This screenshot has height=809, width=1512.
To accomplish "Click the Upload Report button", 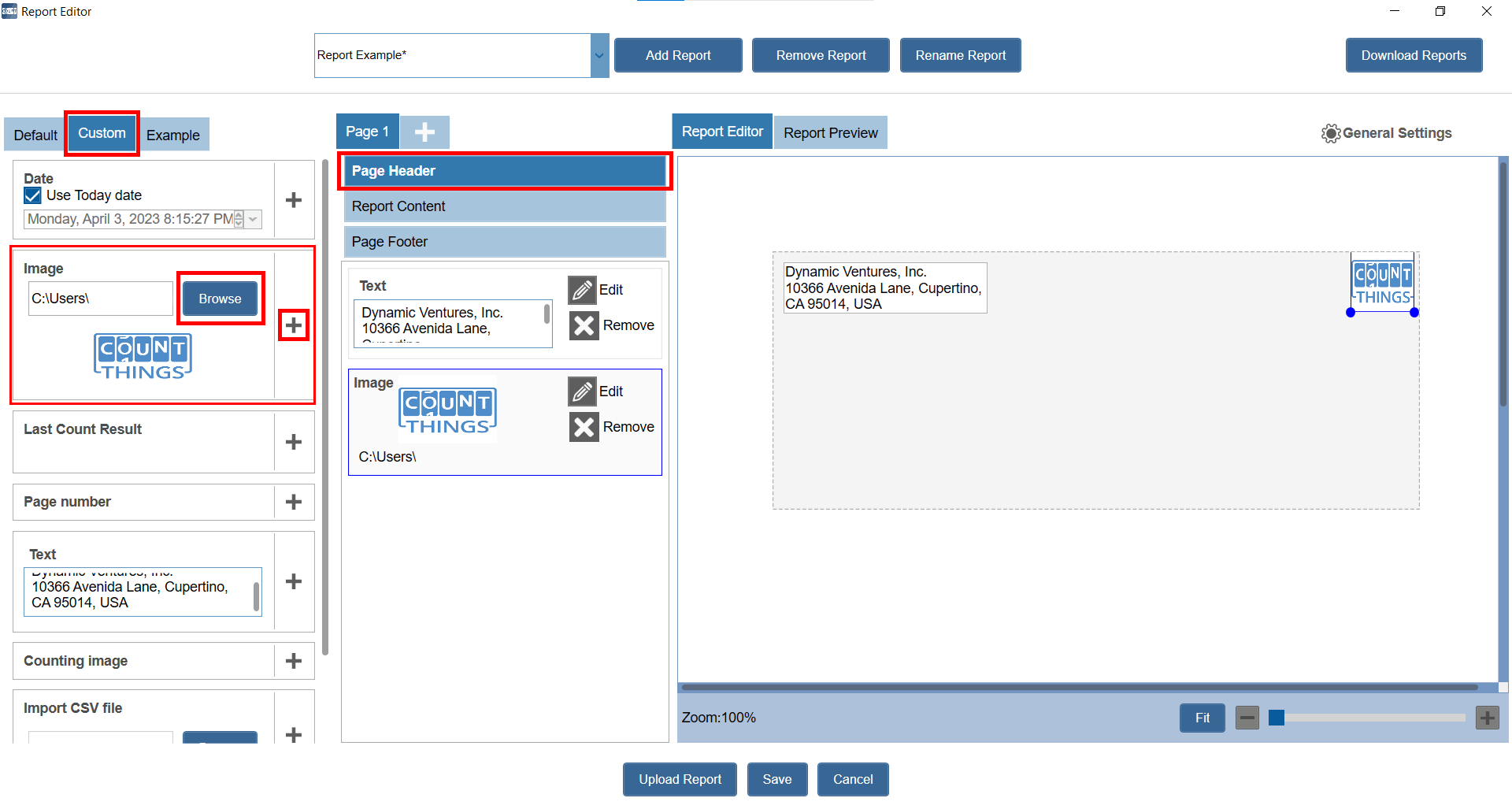I will tap(680, 779).
